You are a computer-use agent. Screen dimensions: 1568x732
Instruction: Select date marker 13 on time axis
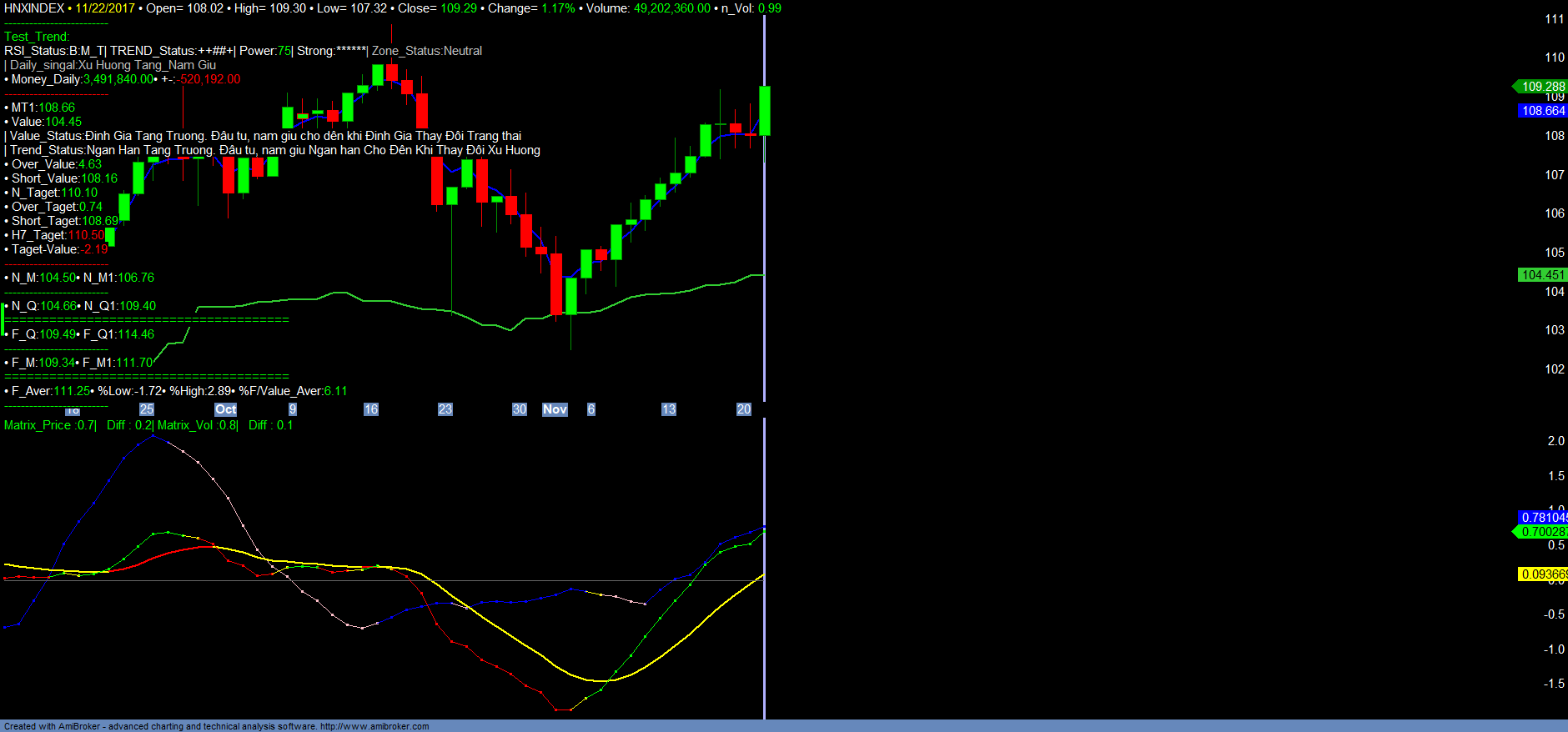pyautogui.click(x=669, y=409)
